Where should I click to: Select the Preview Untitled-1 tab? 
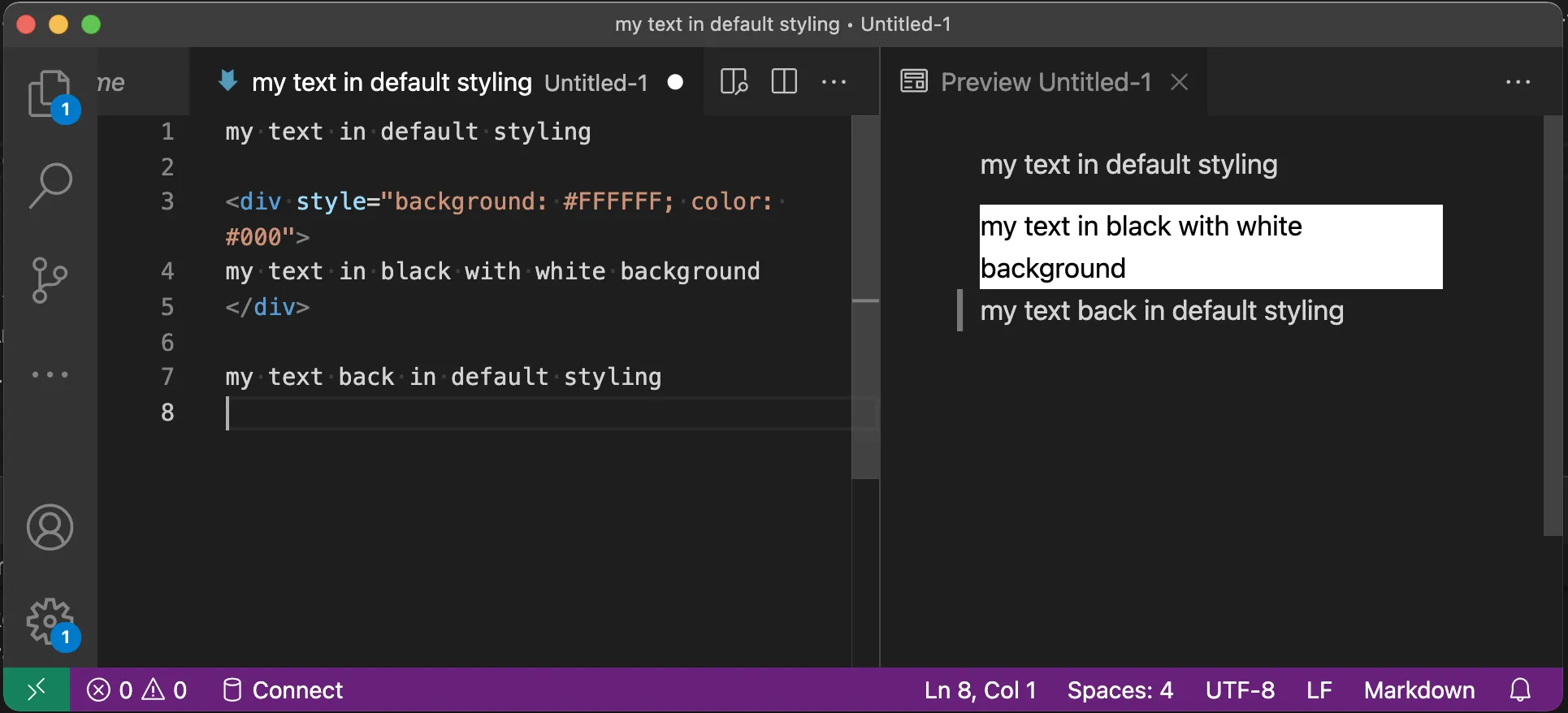click(1044, 82)
